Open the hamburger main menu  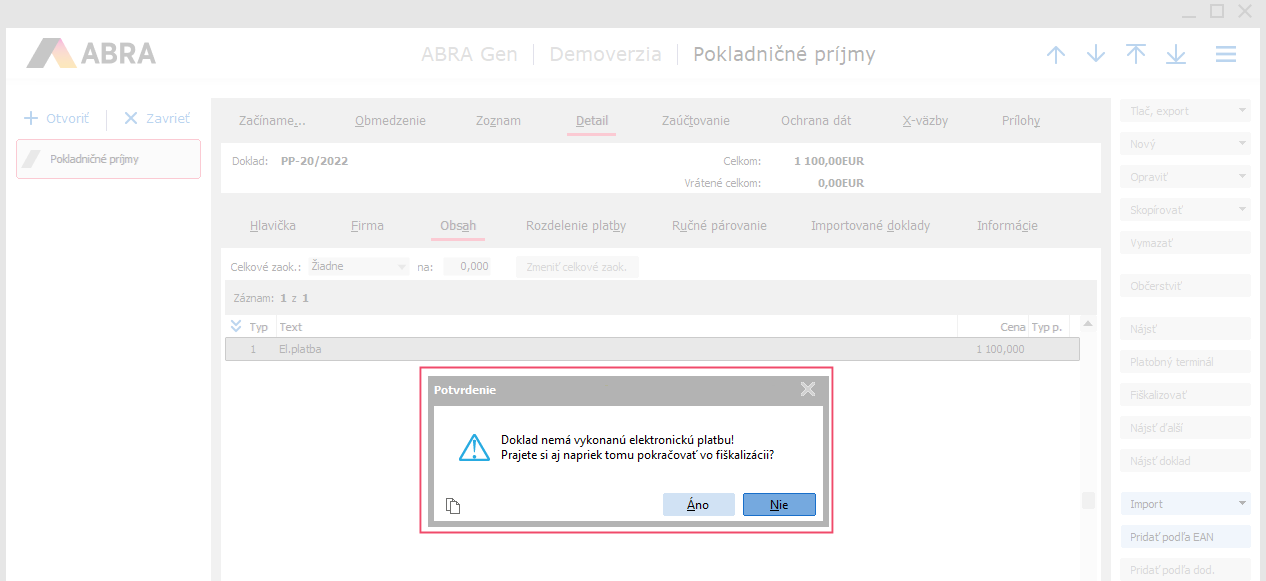pos(1226,55)
